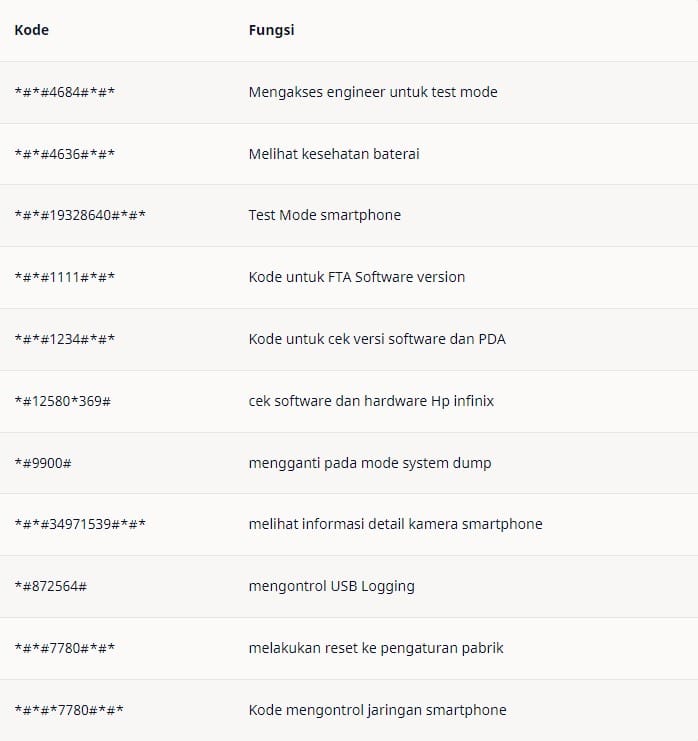
Task: Click 'Kode untuk FTA Software version' text
Action: [x=357, y=277]
